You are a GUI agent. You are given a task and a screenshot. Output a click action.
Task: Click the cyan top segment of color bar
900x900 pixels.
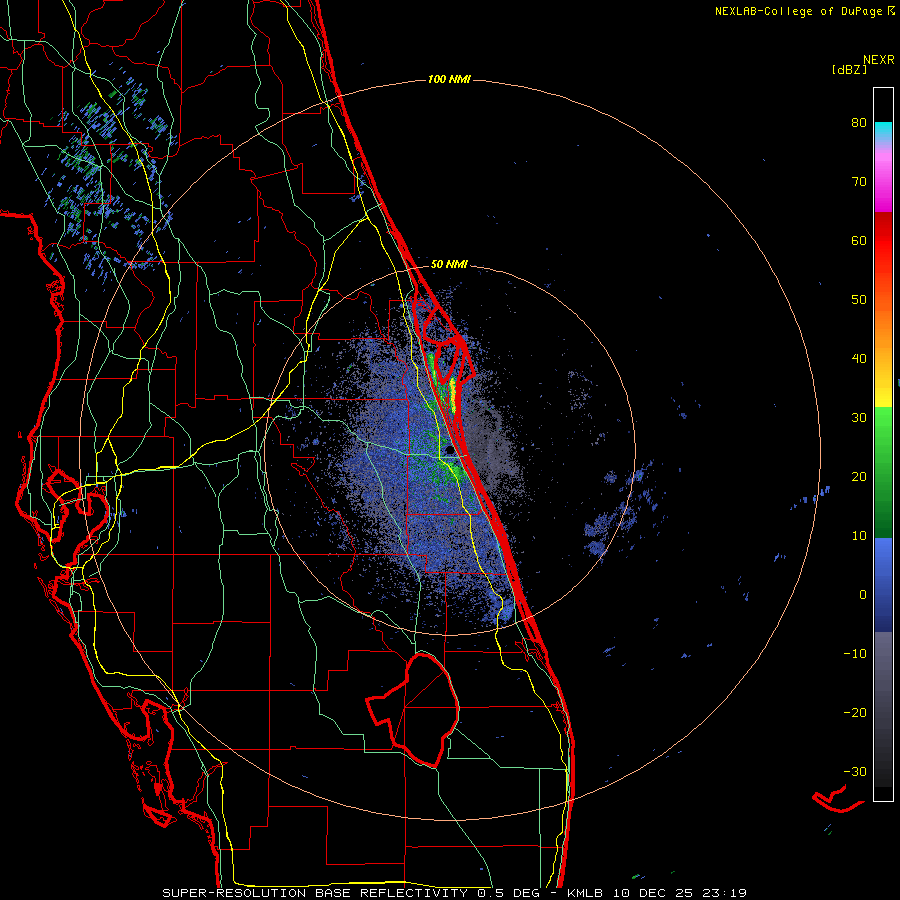(x=883, y=132)
